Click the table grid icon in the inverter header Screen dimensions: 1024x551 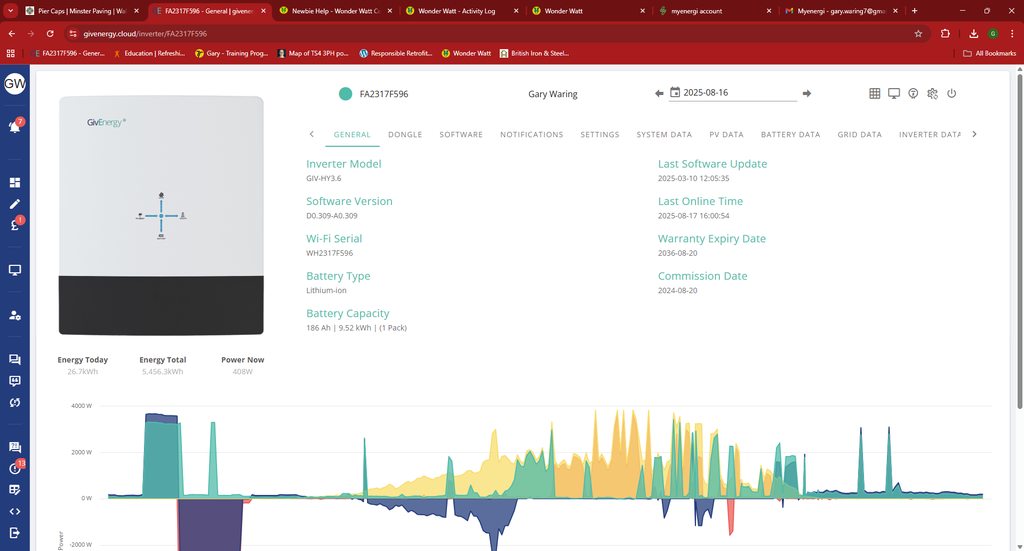click(875, 93)
